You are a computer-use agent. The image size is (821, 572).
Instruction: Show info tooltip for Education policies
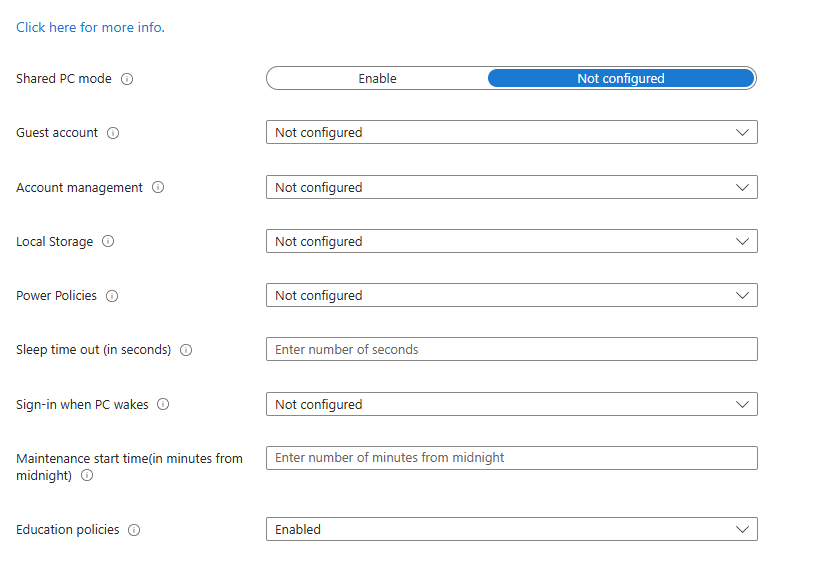pos(134,530)
